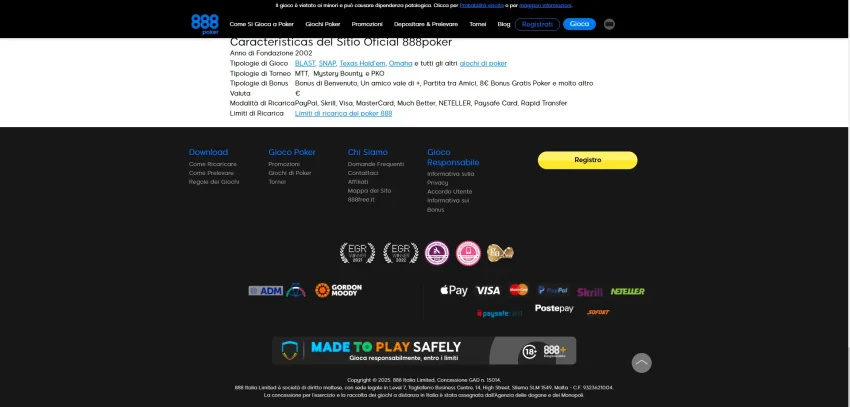This screenshot has height=407, width=850.
Task: Select the Tornei menu item in header
Action: [x=477, y=24]
